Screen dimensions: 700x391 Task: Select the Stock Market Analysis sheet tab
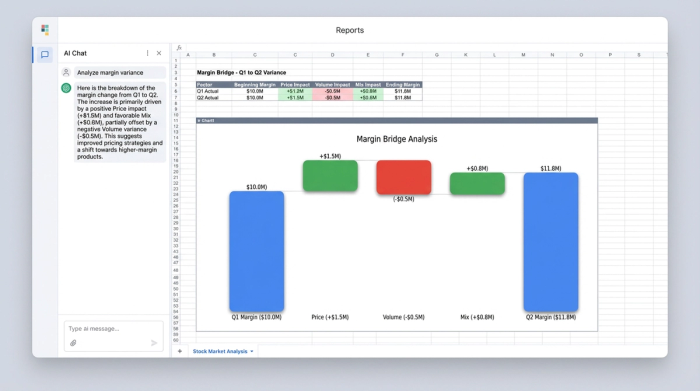pos(220,351)
